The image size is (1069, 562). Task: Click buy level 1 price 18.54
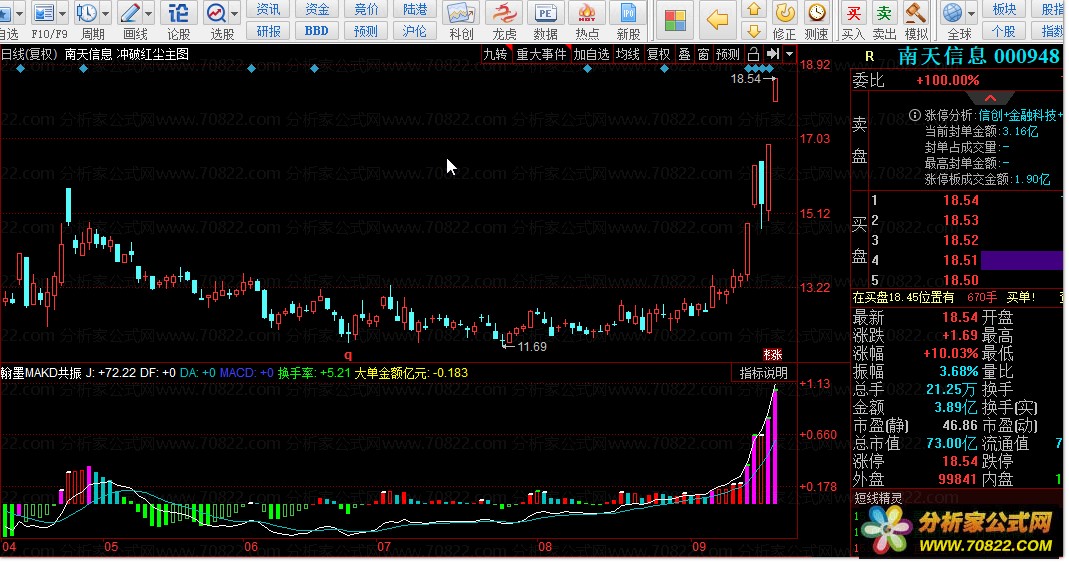point(961,201)
